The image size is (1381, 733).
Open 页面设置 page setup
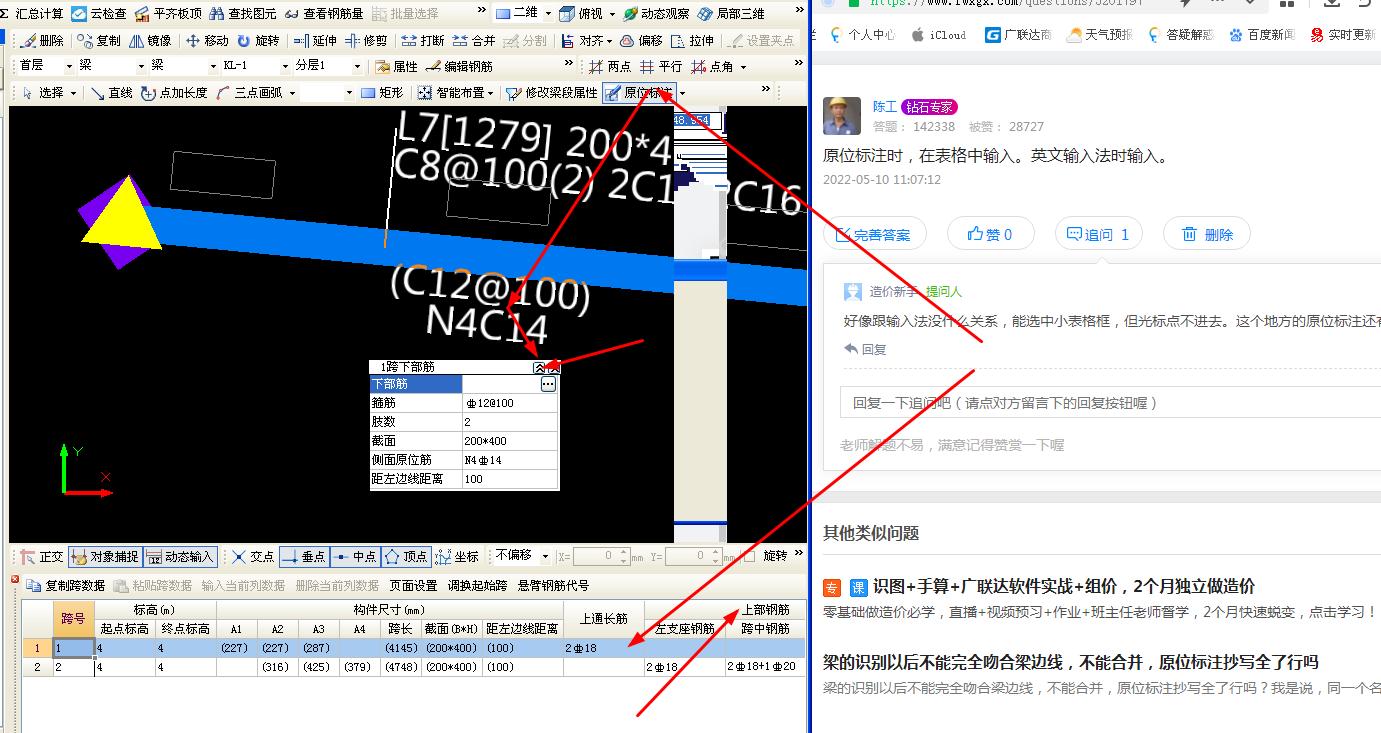[413, 585]
